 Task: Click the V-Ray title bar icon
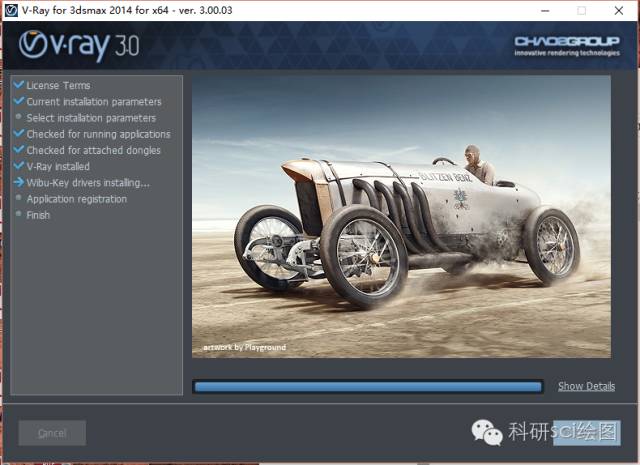(x=11, y=10)
